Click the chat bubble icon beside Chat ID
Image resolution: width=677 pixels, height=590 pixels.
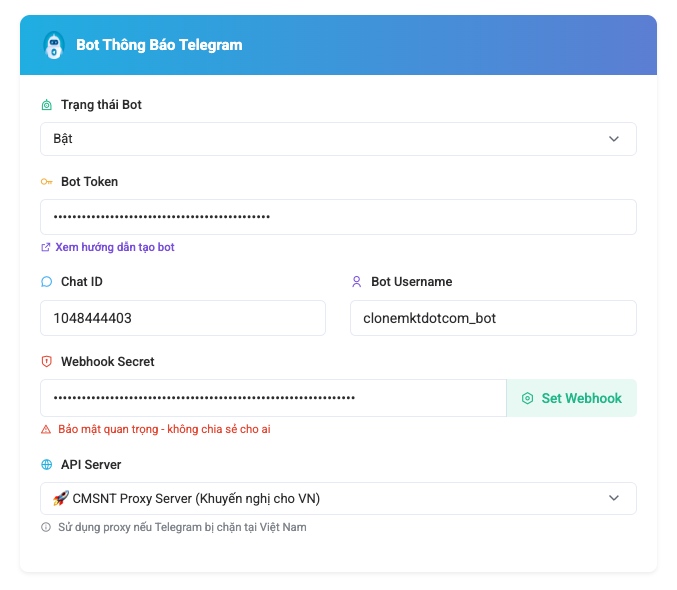tap(47, 282)
